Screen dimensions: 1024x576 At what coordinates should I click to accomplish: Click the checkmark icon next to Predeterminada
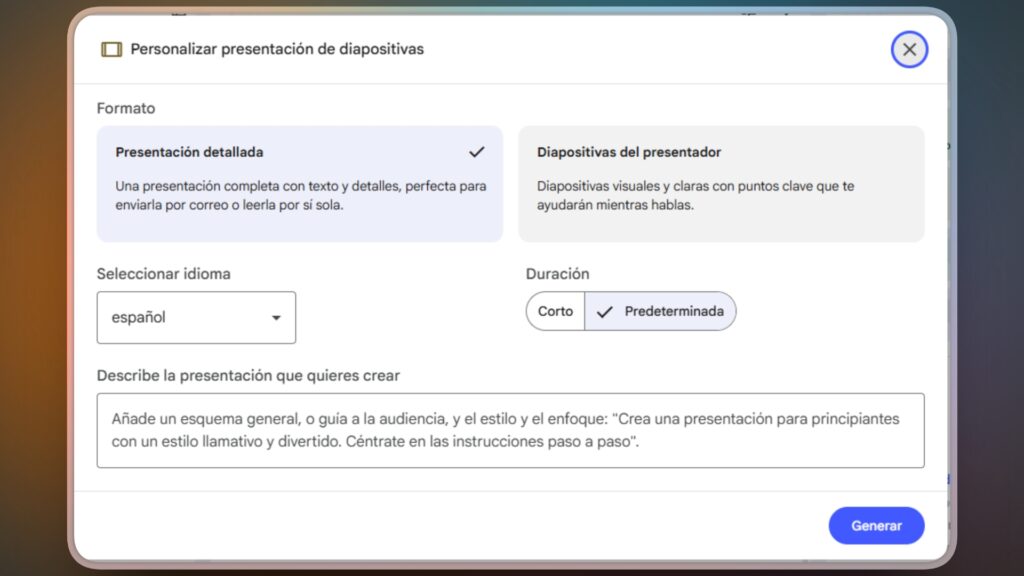pos(604,311)
